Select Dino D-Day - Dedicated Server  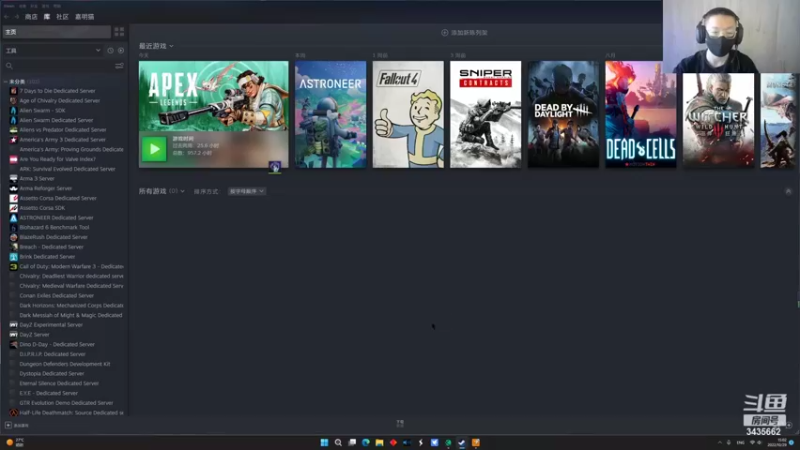coord(57,344)
